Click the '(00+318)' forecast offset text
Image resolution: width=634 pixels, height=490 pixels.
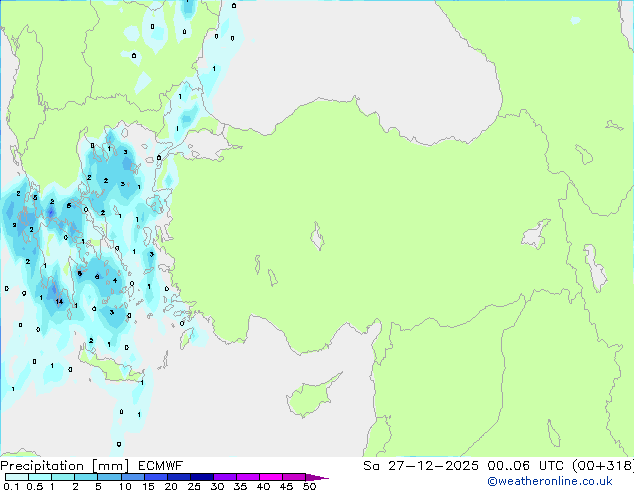tap(603, 466)
